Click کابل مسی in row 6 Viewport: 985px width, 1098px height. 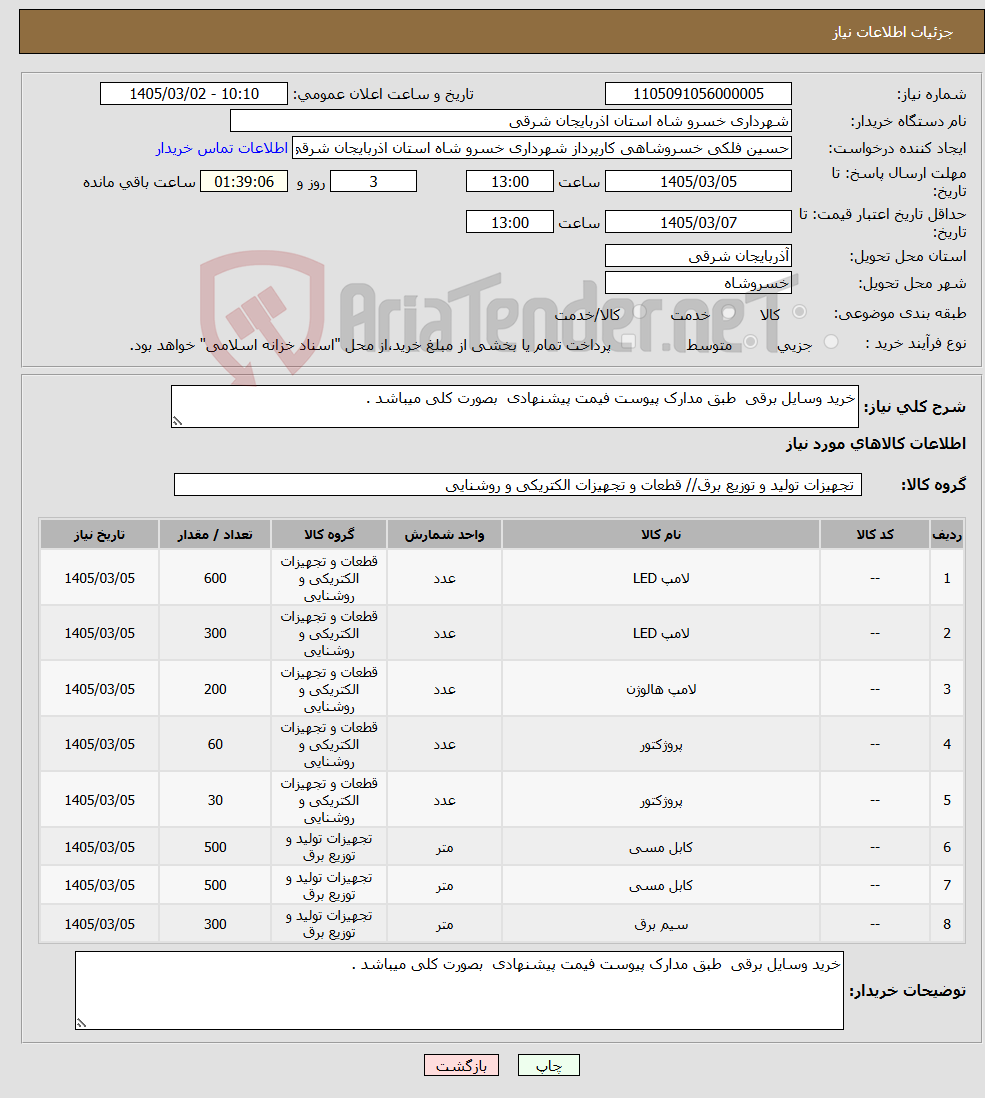661,847
